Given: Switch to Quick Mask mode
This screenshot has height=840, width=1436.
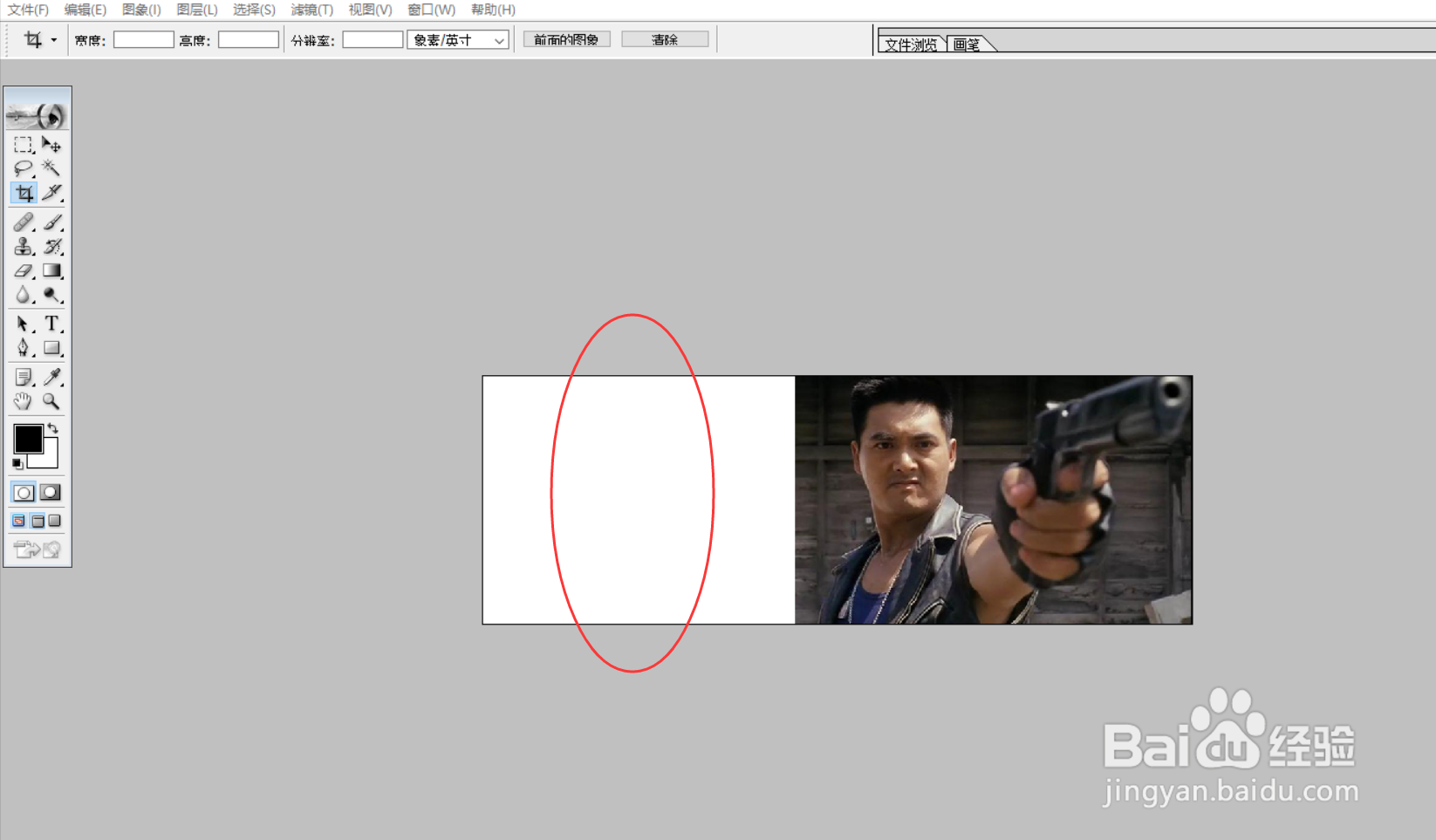Looking at the screenshot, I should 51,493.
